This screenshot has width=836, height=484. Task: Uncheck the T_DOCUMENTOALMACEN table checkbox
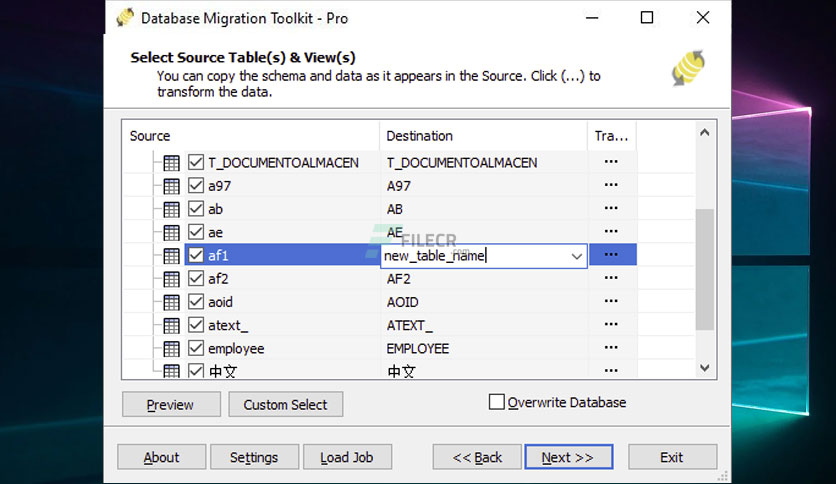click(x=196, y=162)
